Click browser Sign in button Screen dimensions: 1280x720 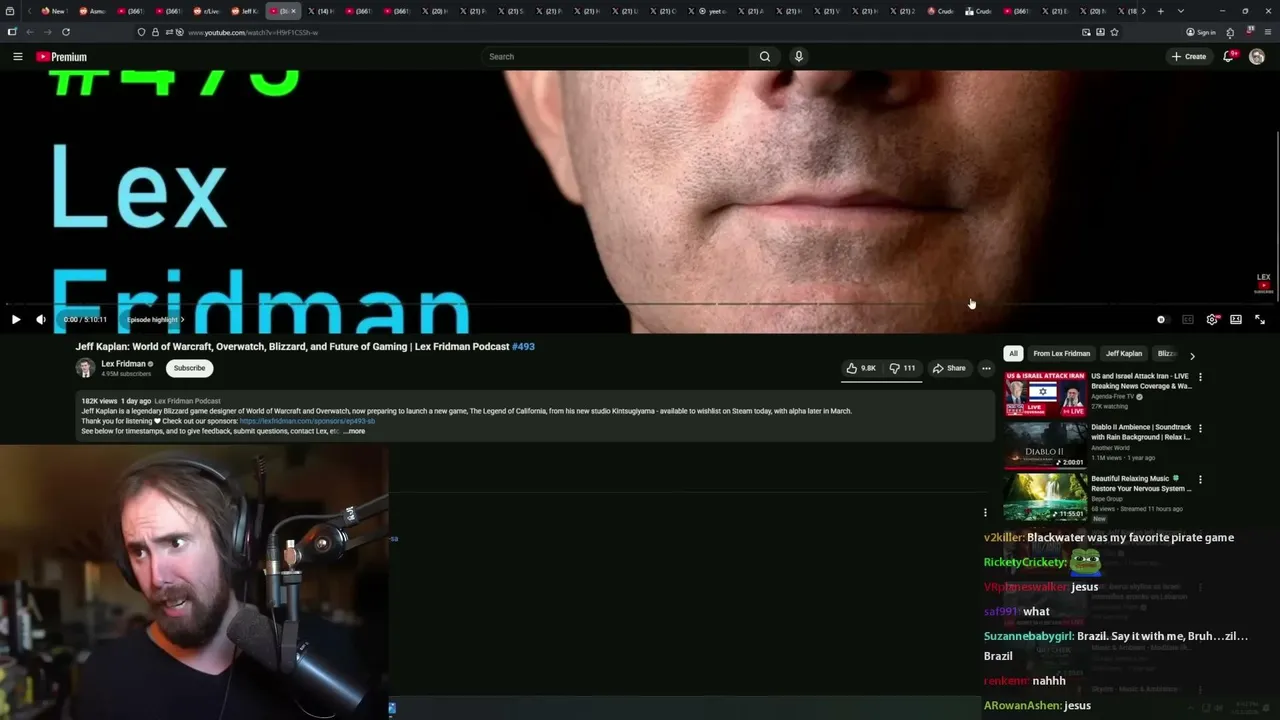point(1201,32)
